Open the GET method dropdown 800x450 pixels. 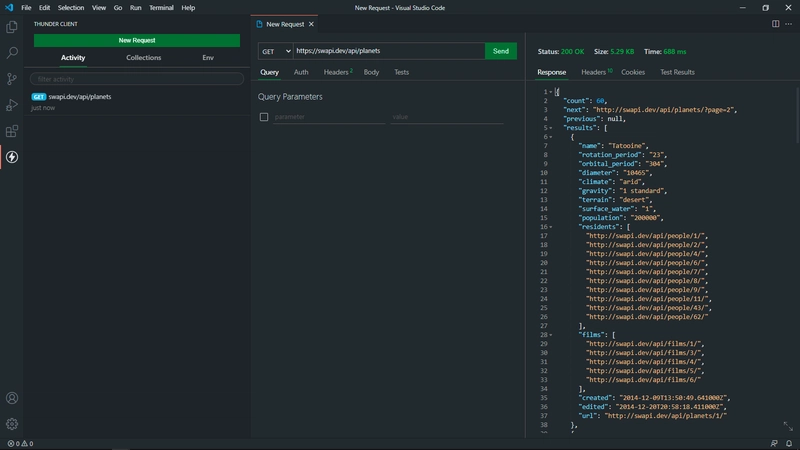276,51
